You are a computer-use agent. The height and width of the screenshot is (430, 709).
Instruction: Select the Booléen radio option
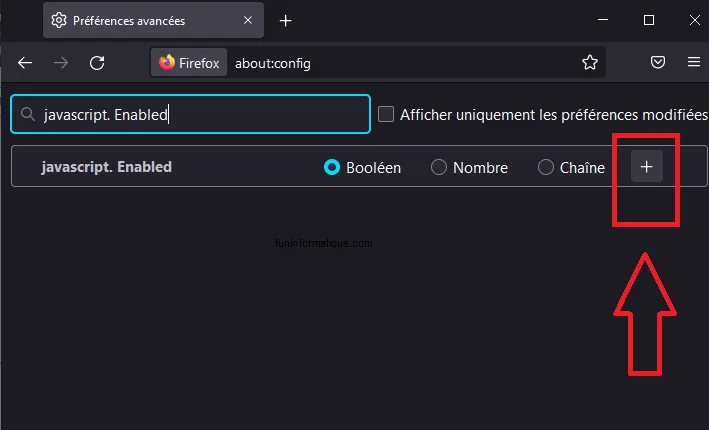[331, 167]
